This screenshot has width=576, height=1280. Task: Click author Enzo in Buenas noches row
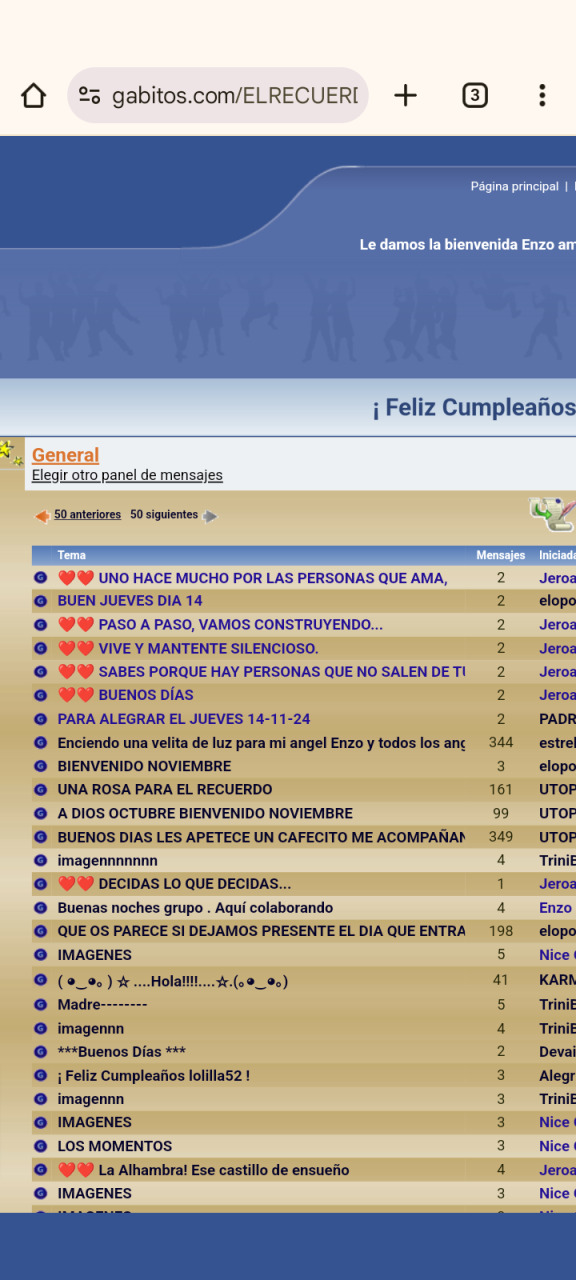click(x=556, y=908)
